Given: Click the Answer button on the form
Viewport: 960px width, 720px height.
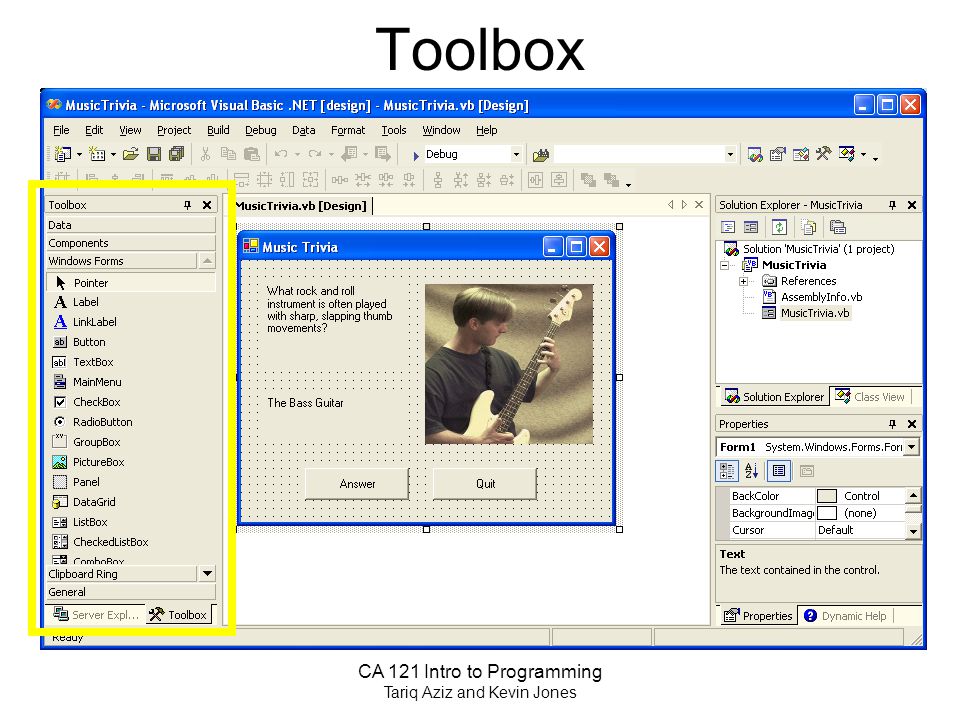Looking at the screenshot, I should coord(357,484).
